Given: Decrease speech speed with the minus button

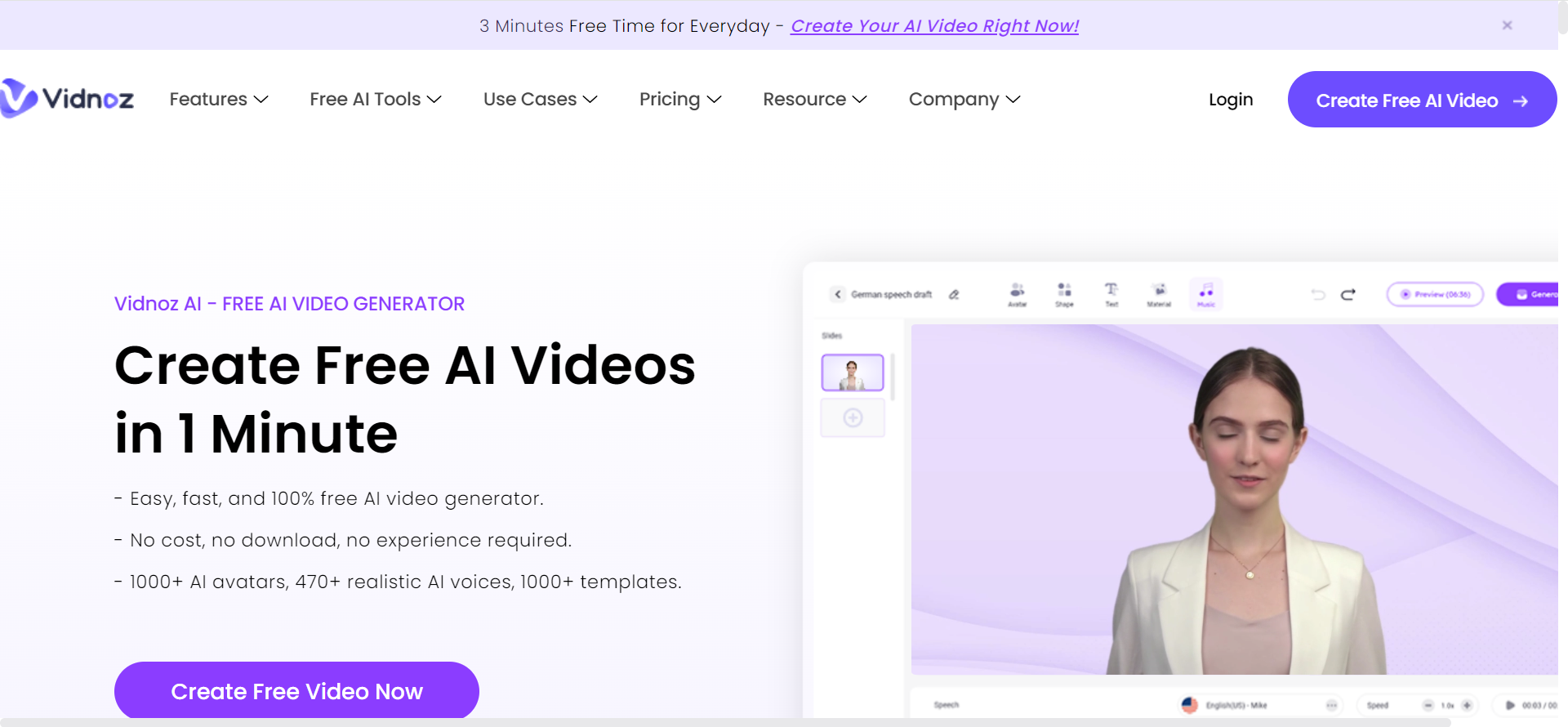Looking at the screenshot, I should 1428,705.
